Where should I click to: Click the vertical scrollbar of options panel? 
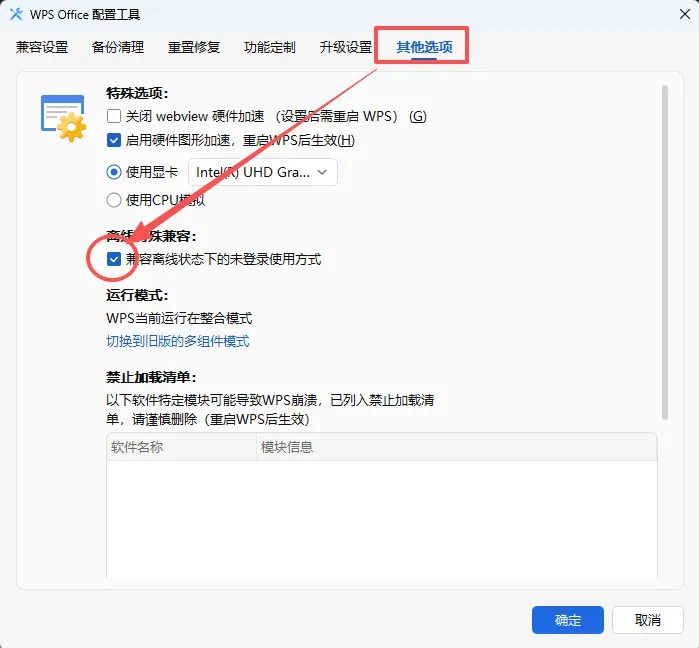click(x=665, y=252)
